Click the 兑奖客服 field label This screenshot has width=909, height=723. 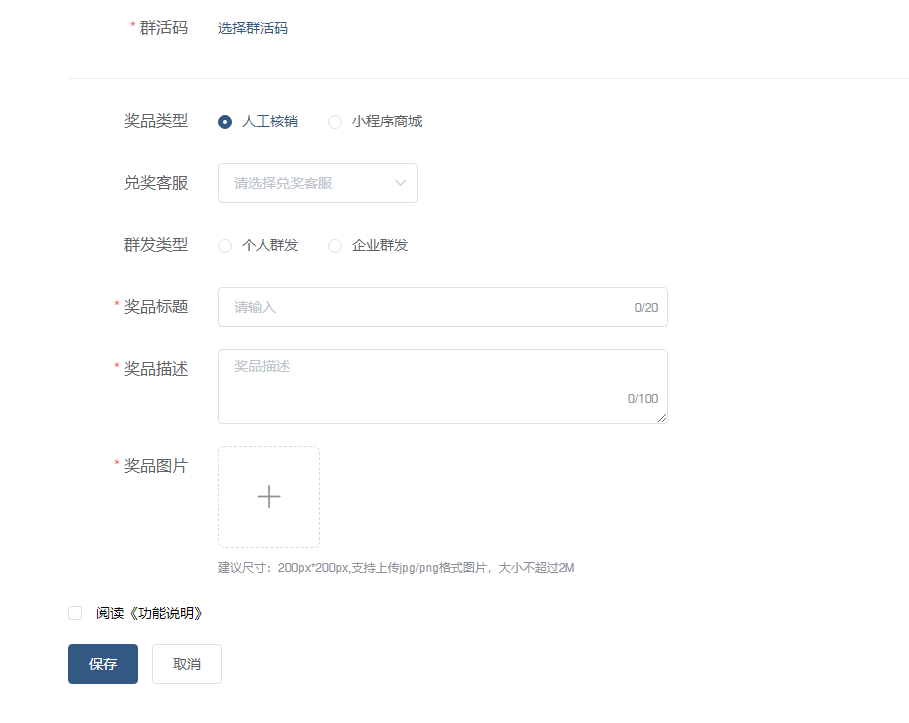(x=155, y=183)
